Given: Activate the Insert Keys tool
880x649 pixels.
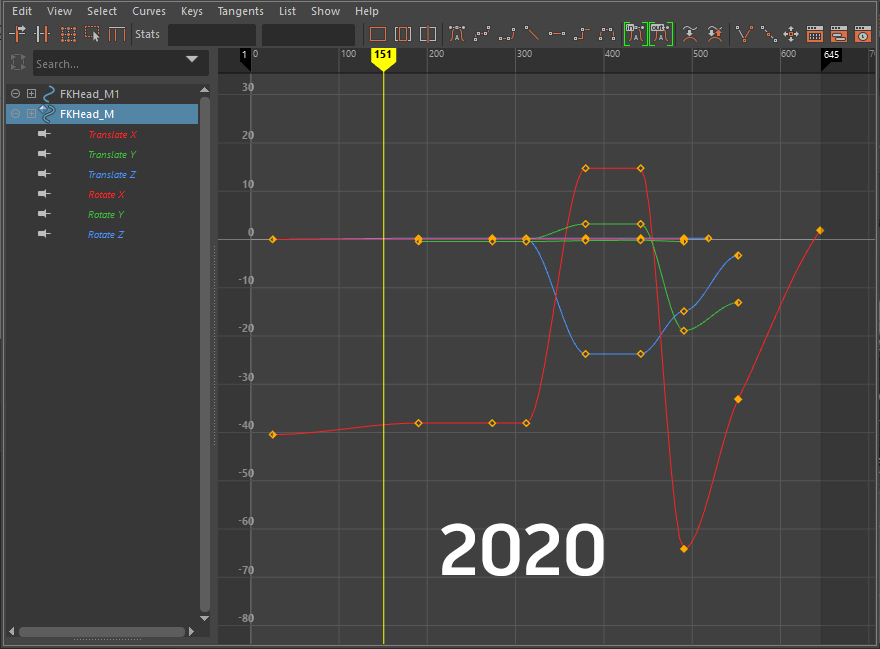Looking at the screenshot, I should click(42, 33).
